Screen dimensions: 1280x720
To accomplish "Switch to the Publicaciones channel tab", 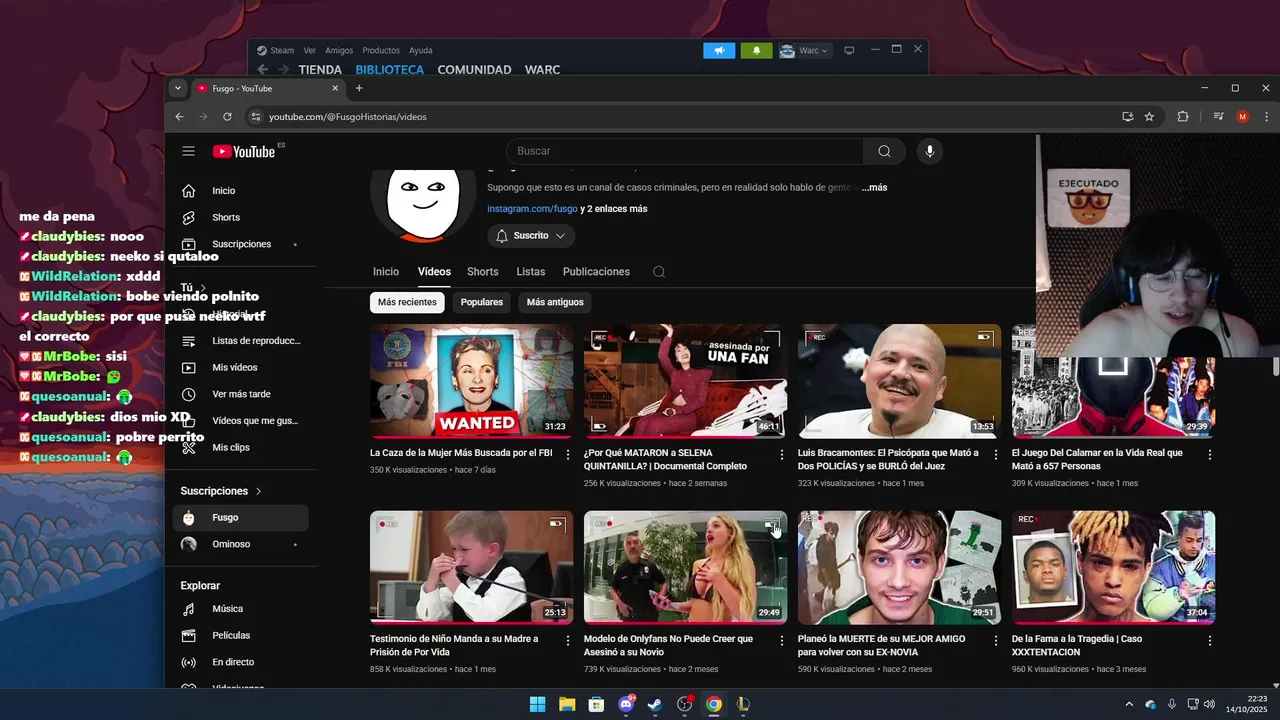I will 596,272.
